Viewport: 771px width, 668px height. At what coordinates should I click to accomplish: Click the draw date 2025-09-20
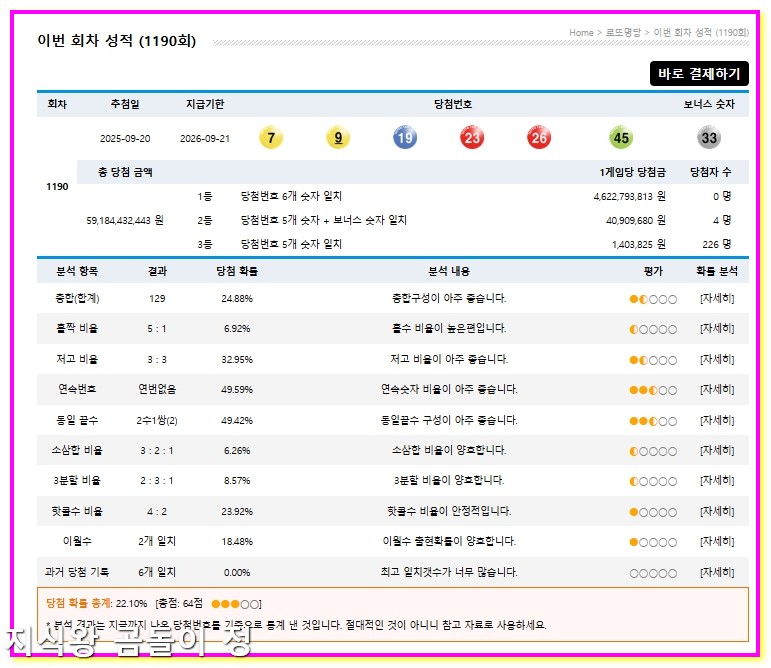125,139
